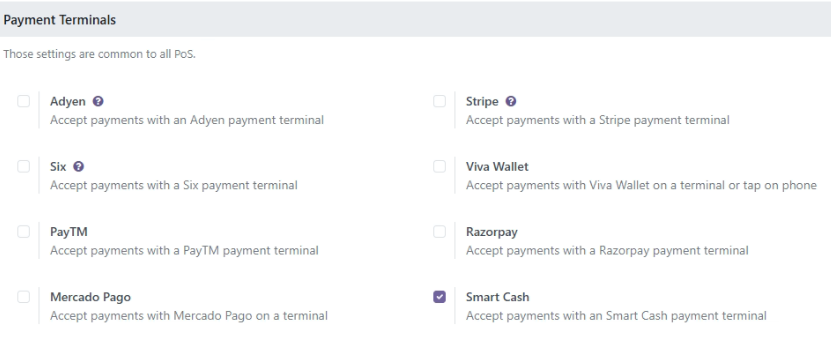Click the Adyen terminal description text

pyautogui.click(x=187, y=120)
